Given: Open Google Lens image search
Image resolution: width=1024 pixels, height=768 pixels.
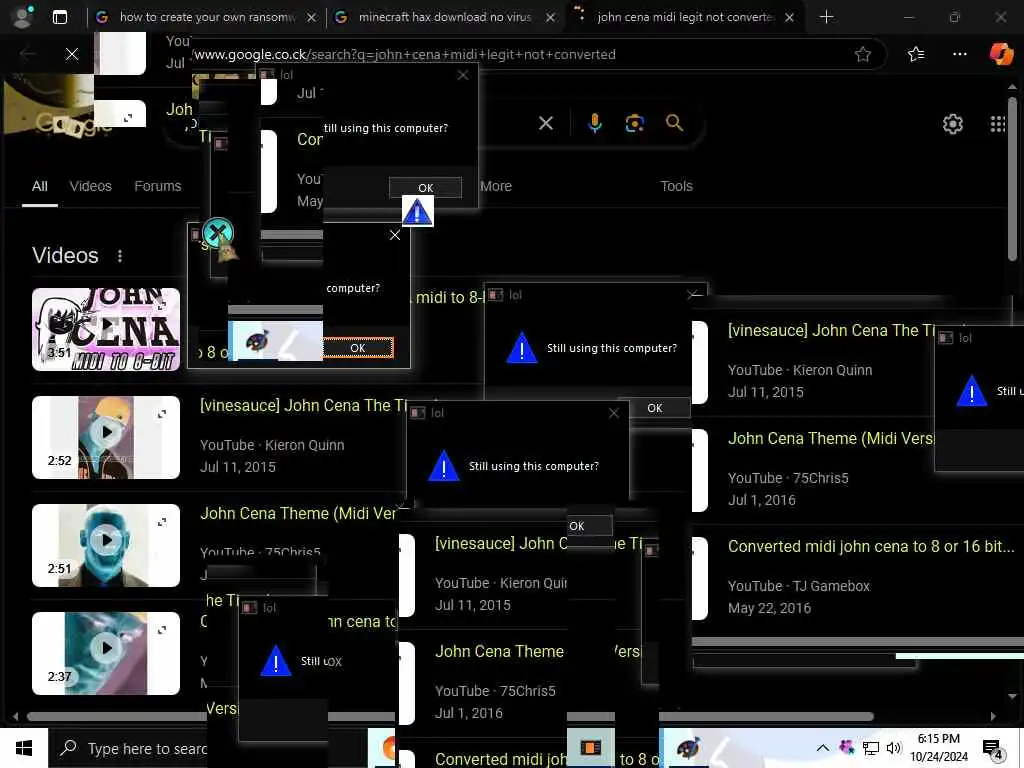Looking at the screenshot, I should click(x=634, y=123).
